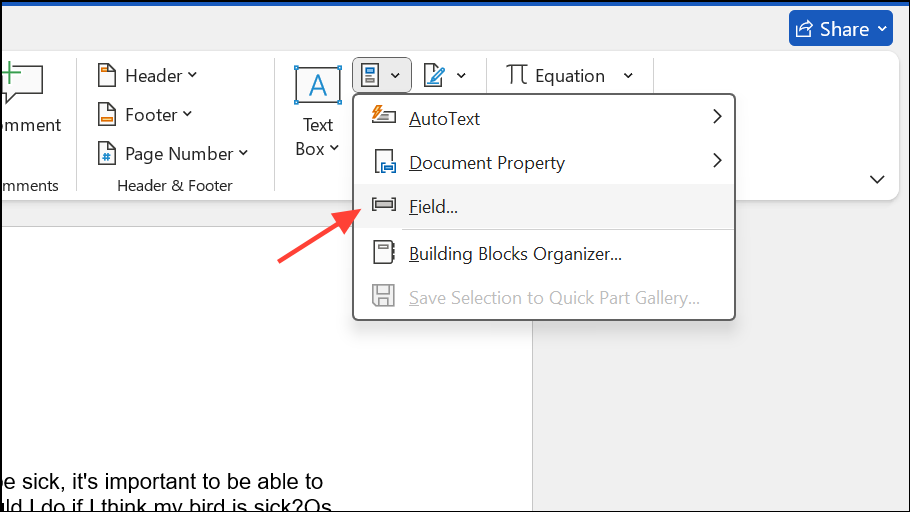Collapse the ribbon with the chevron
Screen dimensions: 910x512
pos(877,180)
